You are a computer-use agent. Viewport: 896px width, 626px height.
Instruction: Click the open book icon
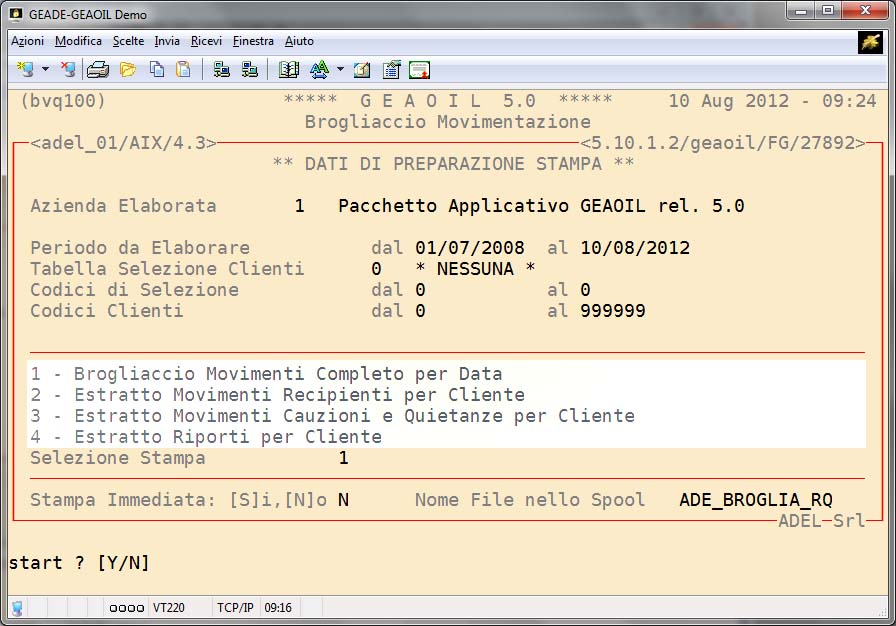[289, 69]
